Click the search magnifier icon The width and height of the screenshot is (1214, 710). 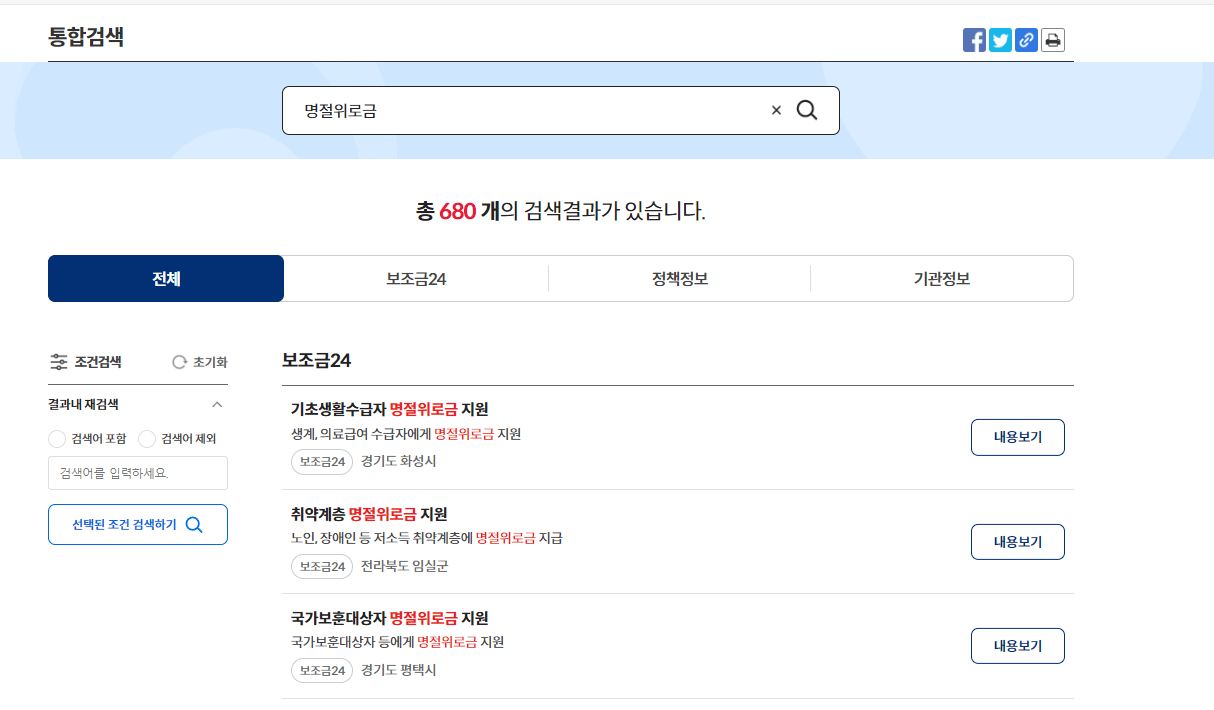tap(807, 110)
